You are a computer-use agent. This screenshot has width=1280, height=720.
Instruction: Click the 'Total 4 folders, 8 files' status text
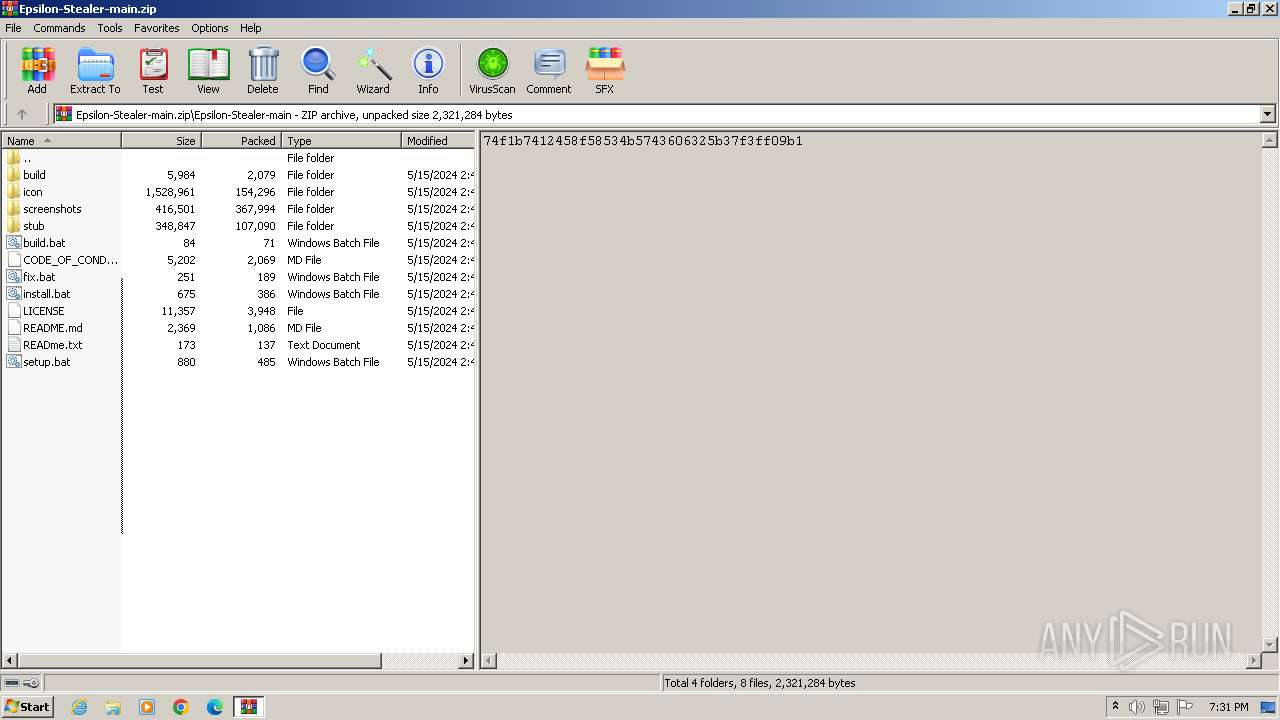point(760,683)
